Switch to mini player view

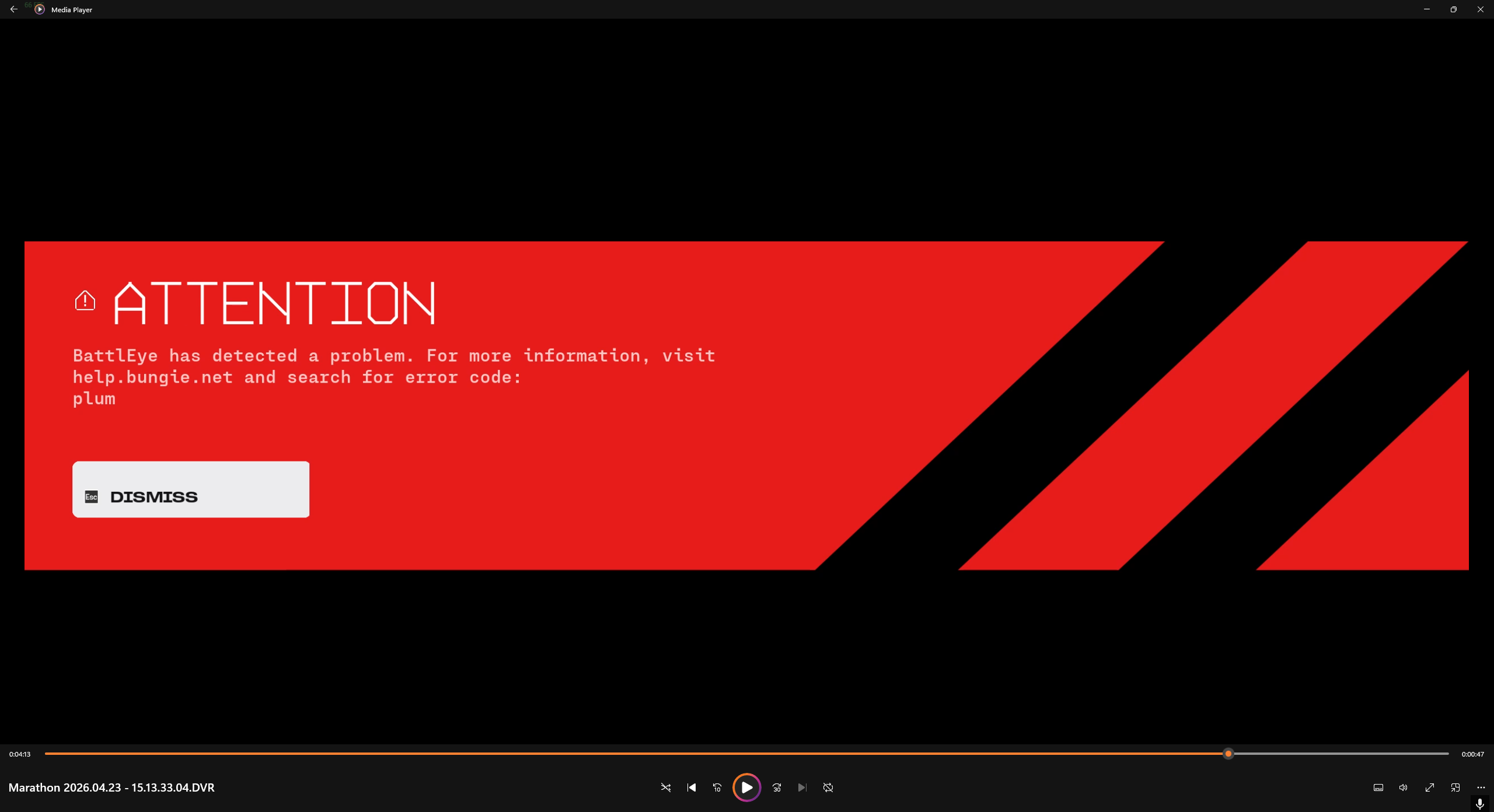[1455, 787]
